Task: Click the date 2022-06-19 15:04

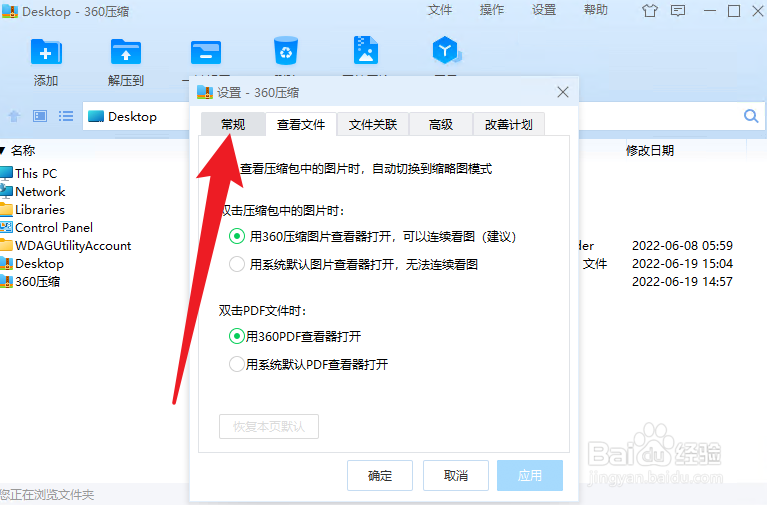Action: click(682, 264)
